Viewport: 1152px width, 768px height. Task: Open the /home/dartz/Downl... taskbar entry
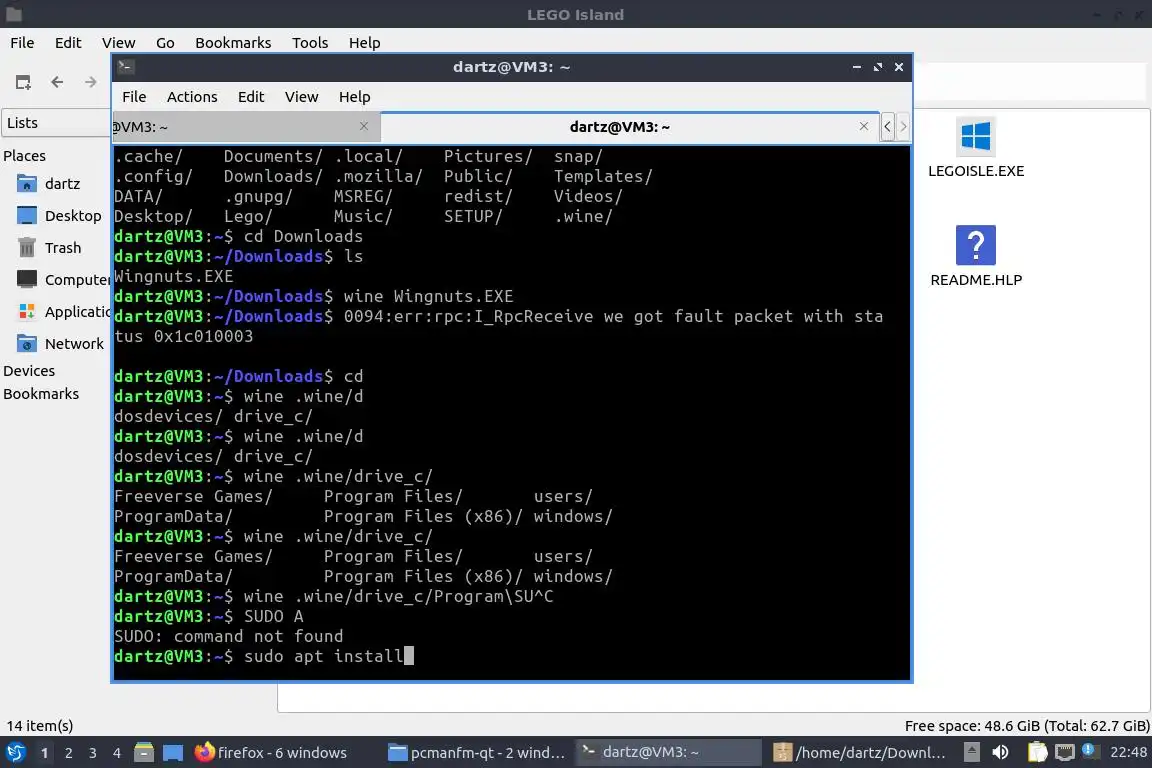point(861,753)
